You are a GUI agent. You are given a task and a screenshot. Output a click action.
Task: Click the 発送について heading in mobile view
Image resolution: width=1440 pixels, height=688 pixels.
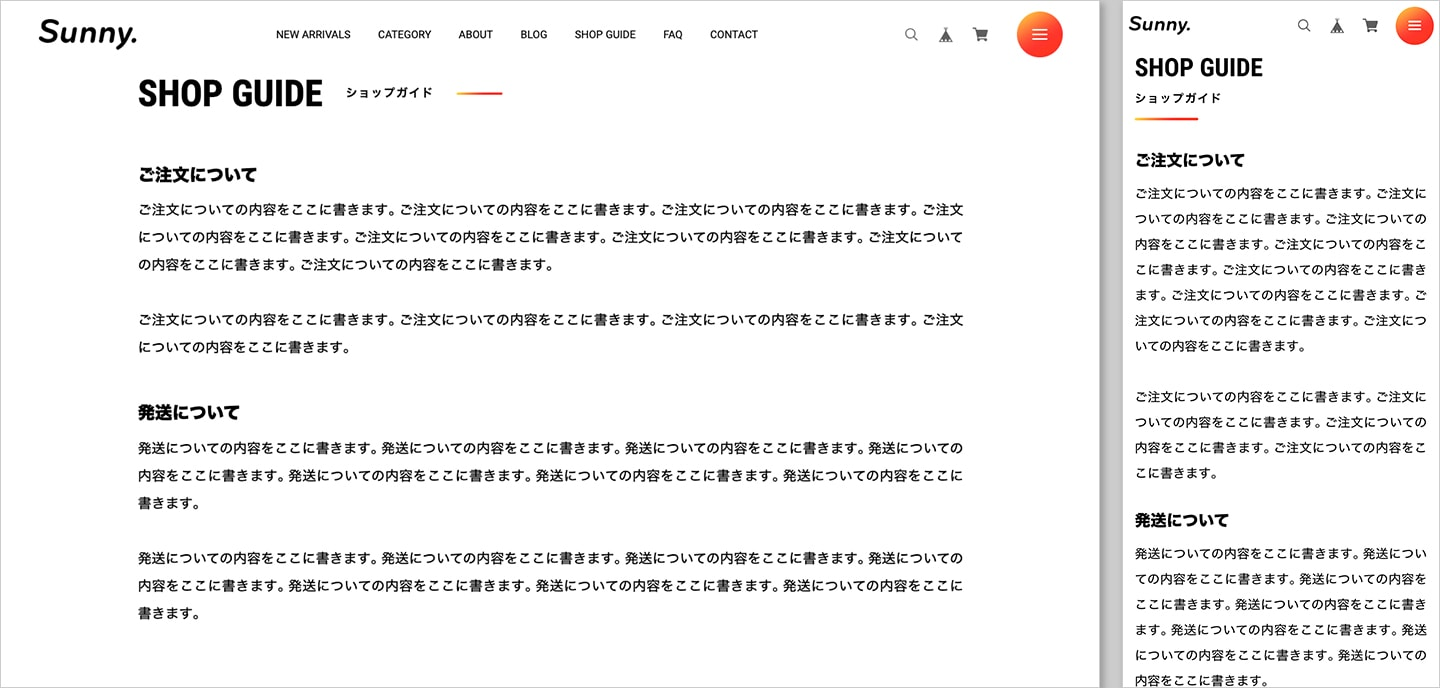click(1182, 520)
